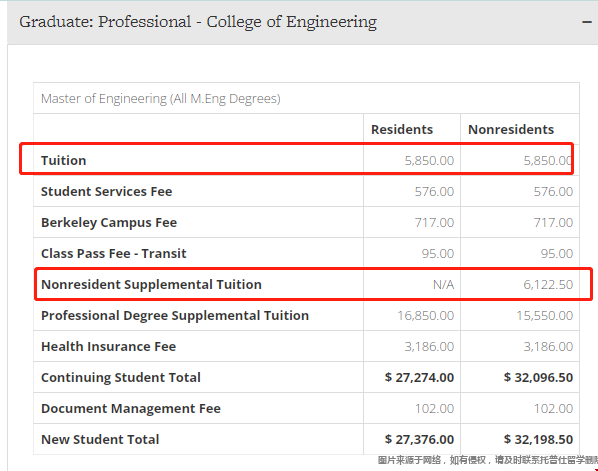Select the Continuing Student Total label

(121, 377)
